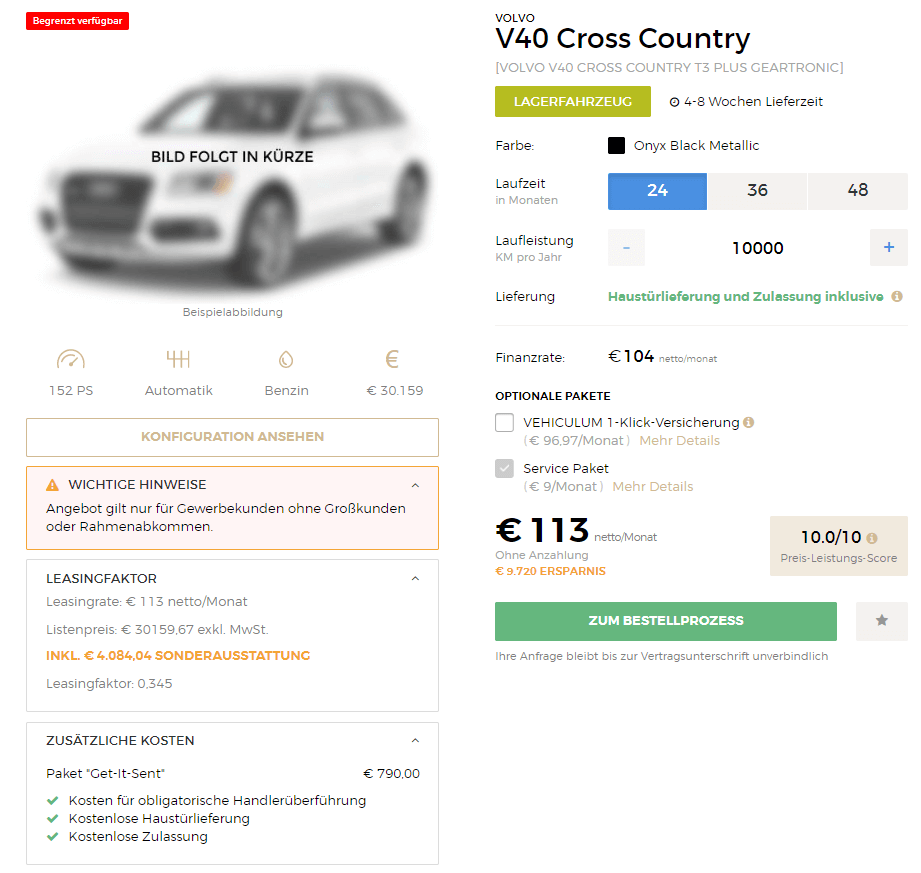
Task: Toggle the Service Paket checkbox
Action: pos(505,468)
